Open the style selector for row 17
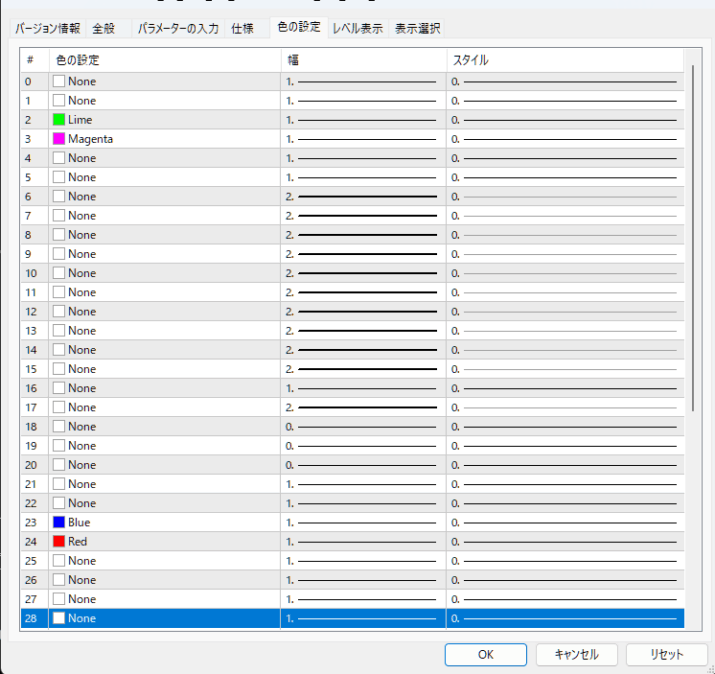Viewport: 715px width, 674px height. point(565,407)
